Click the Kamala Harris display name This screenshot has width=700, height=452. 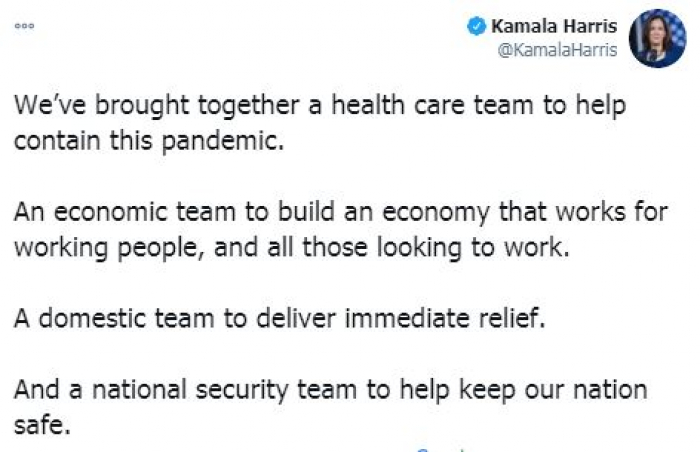click(554, 27)
